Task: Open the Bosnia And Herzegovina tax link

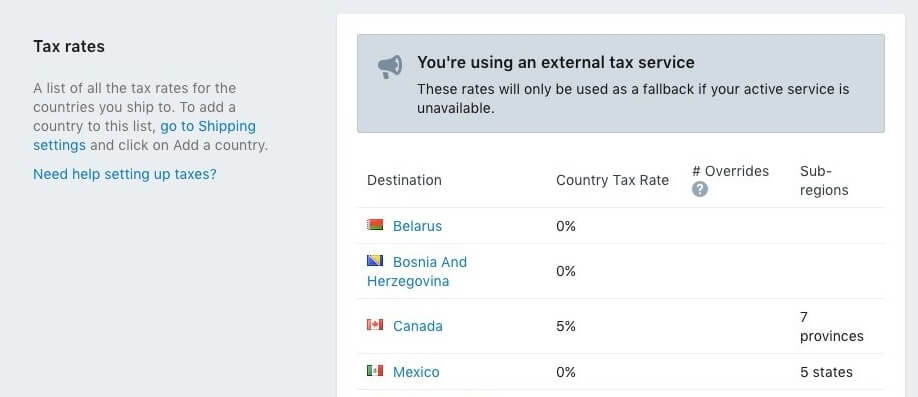Action: [x=417, y=271]
